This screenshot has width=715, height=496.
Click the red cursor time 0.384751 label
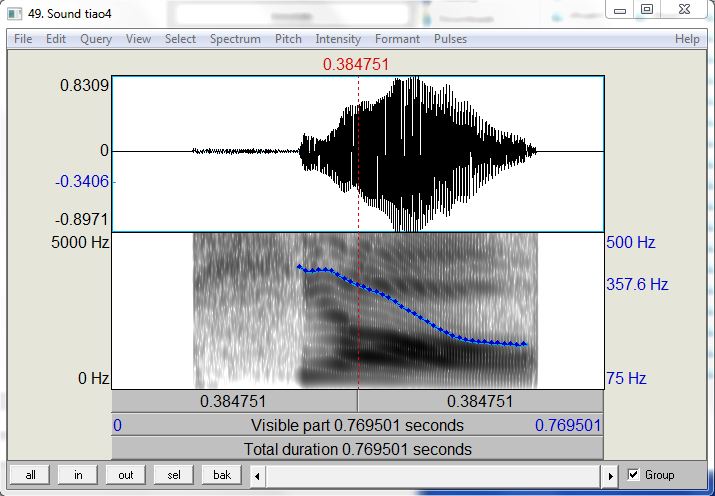[356, 64]
